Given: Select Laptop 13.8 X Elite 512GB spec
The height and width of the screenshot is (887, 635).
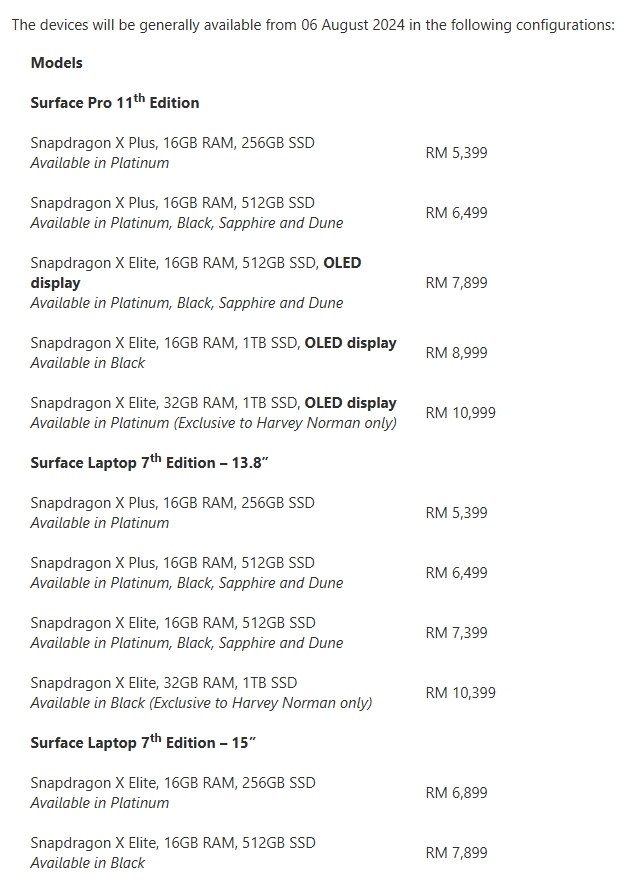Looking at the screenshot, I should click(173, 623).
